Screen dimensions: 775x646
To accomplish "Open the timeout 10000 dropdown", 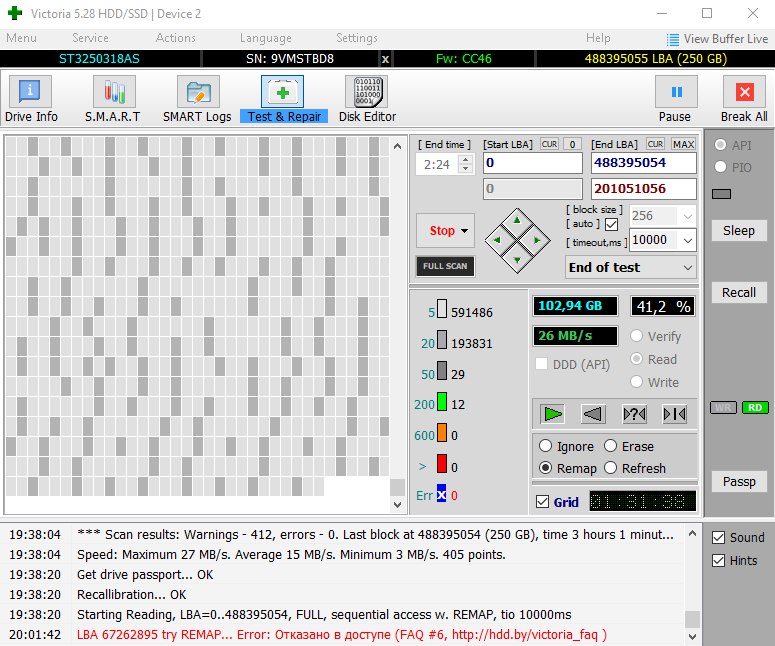I will pyautogui.click(x=688, y=240).
